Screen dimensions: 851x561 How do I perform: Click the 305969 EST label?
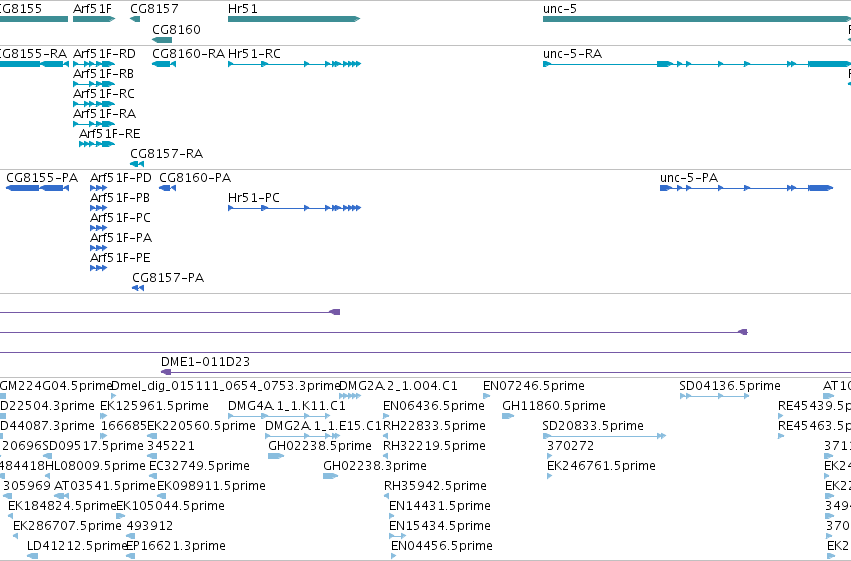tap(27, 486)
